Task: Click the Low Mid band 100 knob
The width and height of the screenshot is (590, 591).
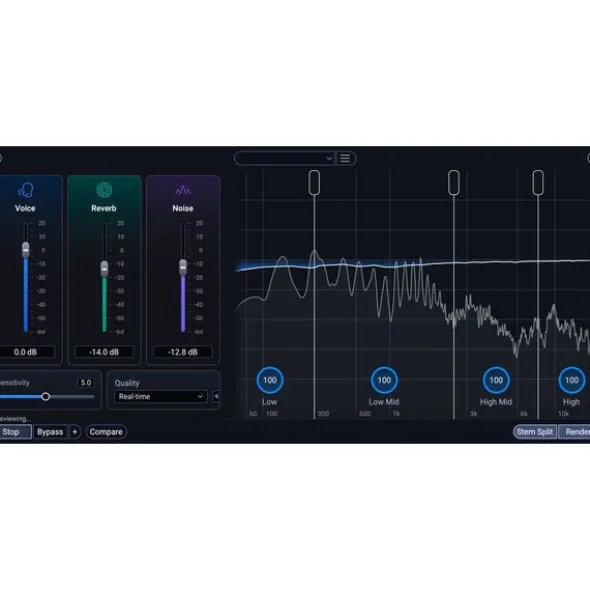Action: 384,380
